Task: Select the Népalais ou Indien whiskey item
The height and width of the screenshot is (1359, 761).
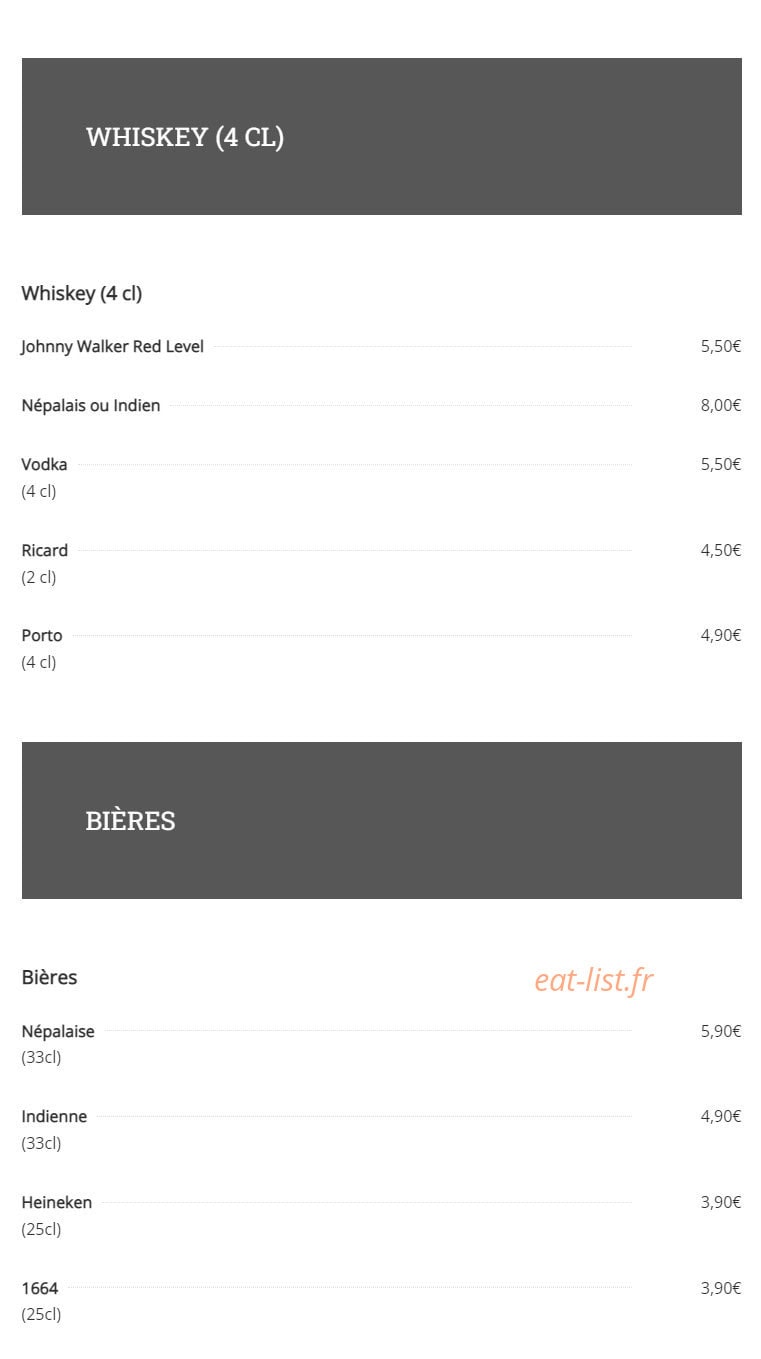Action: click(x=91, y=405)
